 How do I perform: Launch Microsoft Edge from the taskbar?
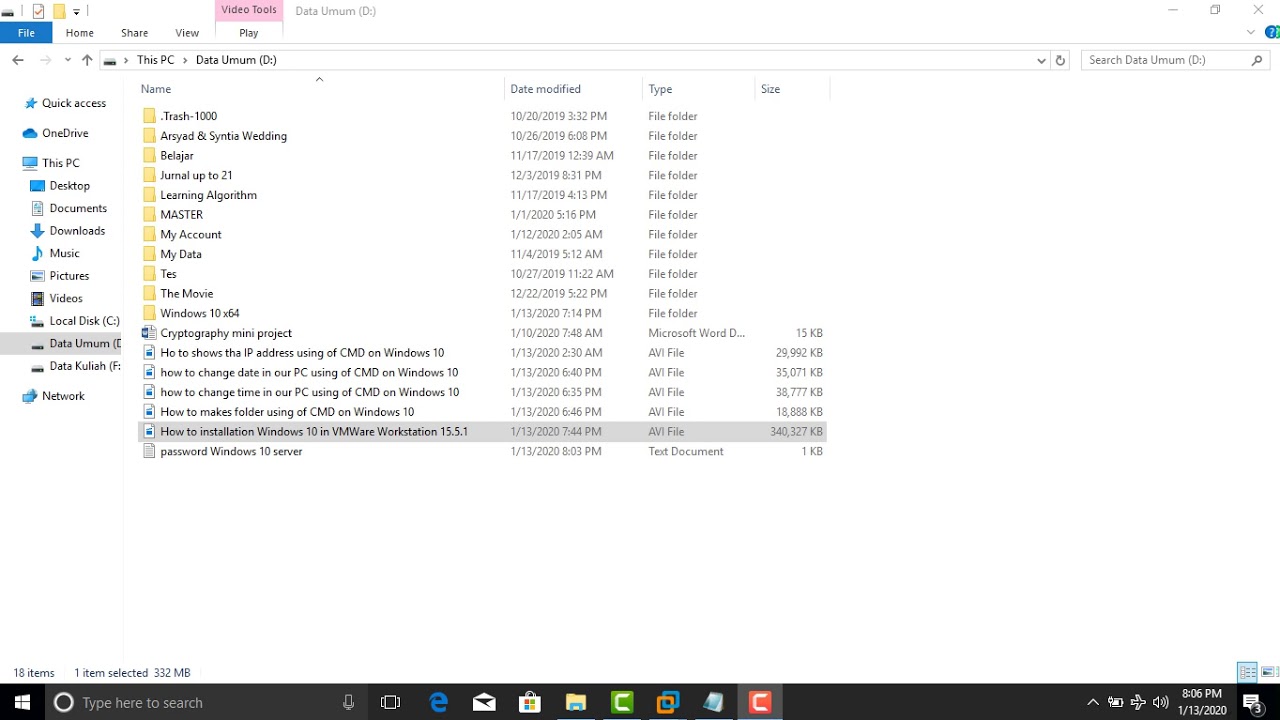pos(438,702)
